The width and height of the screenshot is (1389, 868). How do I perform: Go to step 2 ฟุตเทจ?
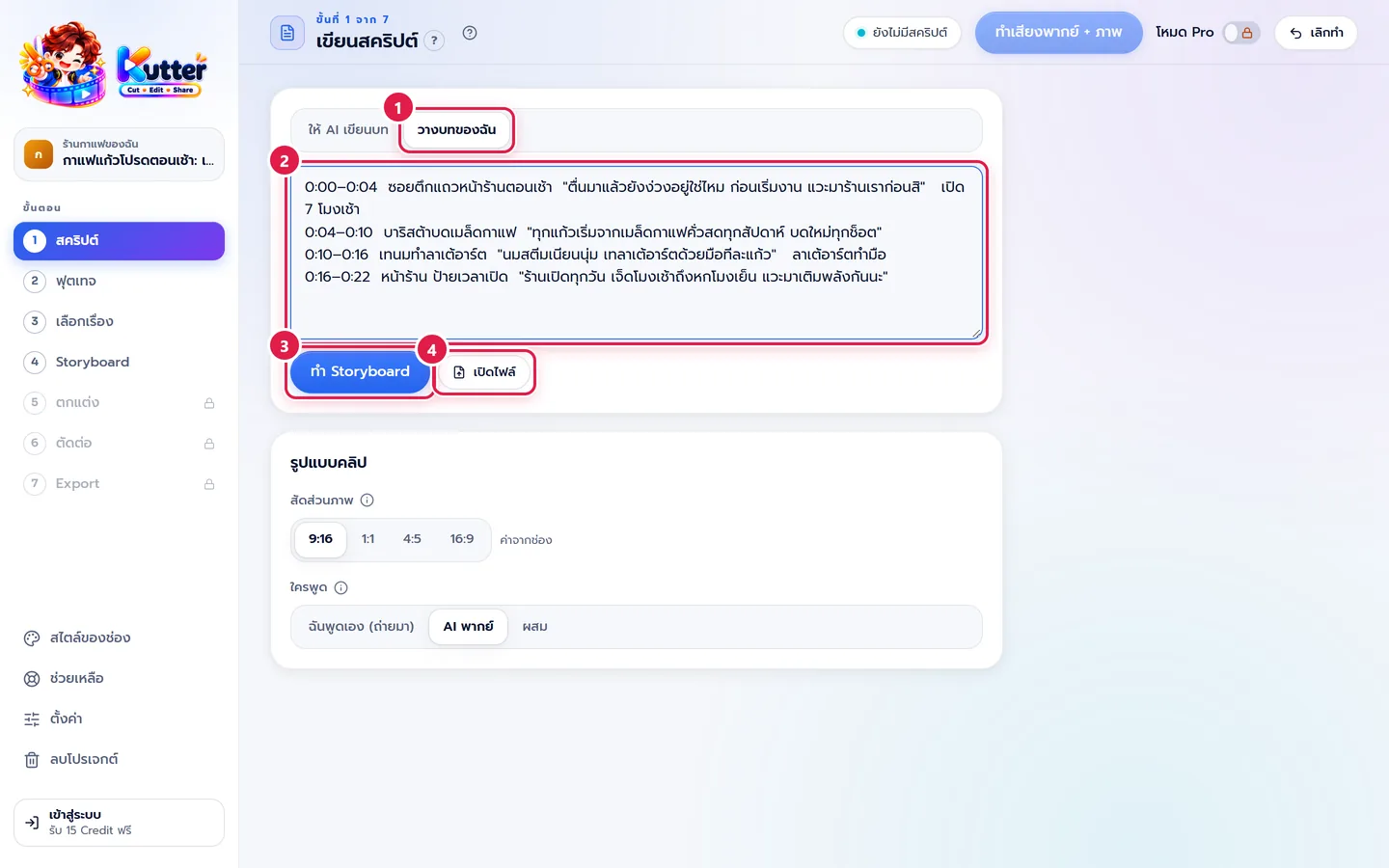[119, 282]
